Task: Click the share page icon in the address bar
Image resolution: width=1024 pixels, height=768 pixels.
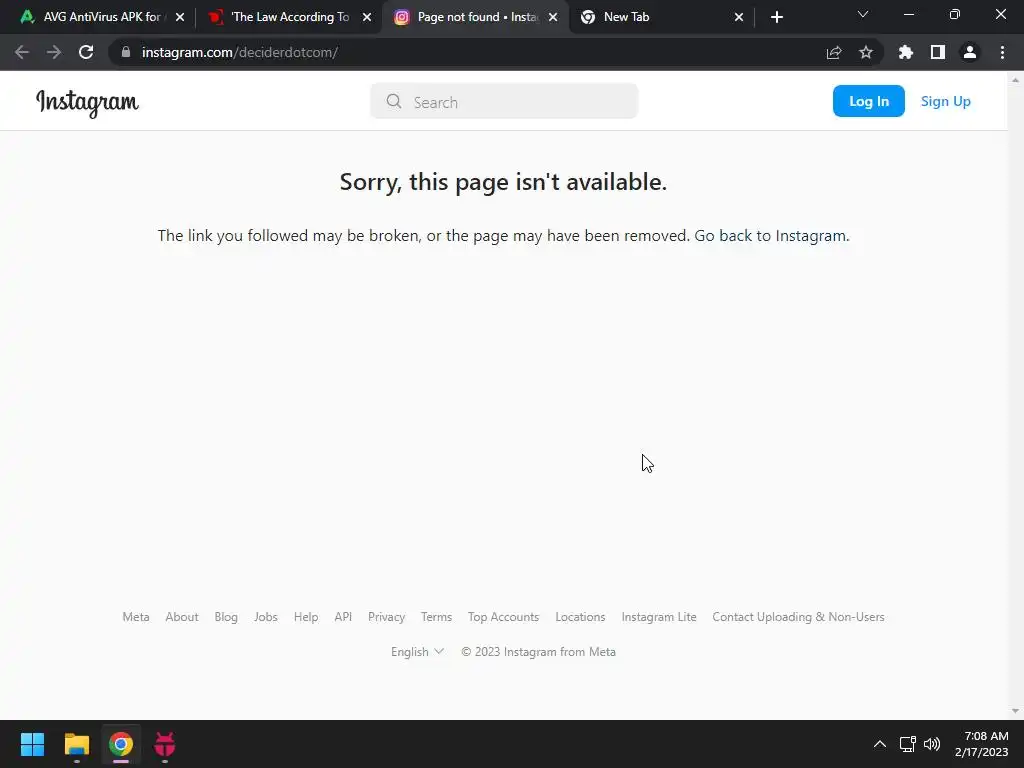Action: pyautogui.click(x=834, y=52)
